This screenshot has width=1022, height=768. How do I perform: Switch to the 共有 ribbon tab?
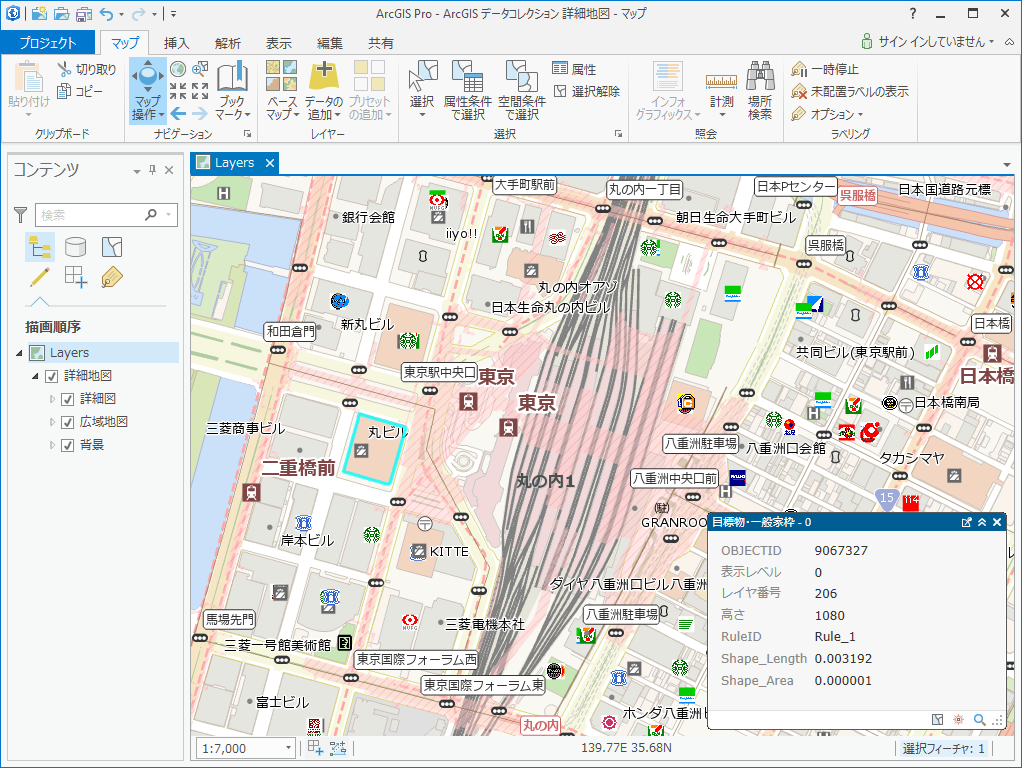coord(381,43)
